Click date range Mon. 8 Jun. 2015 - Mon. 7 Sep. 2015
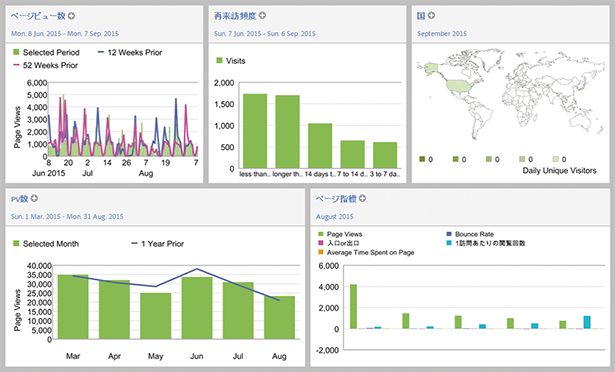This screenshot has width=615, height=372. tap(65, 34)
